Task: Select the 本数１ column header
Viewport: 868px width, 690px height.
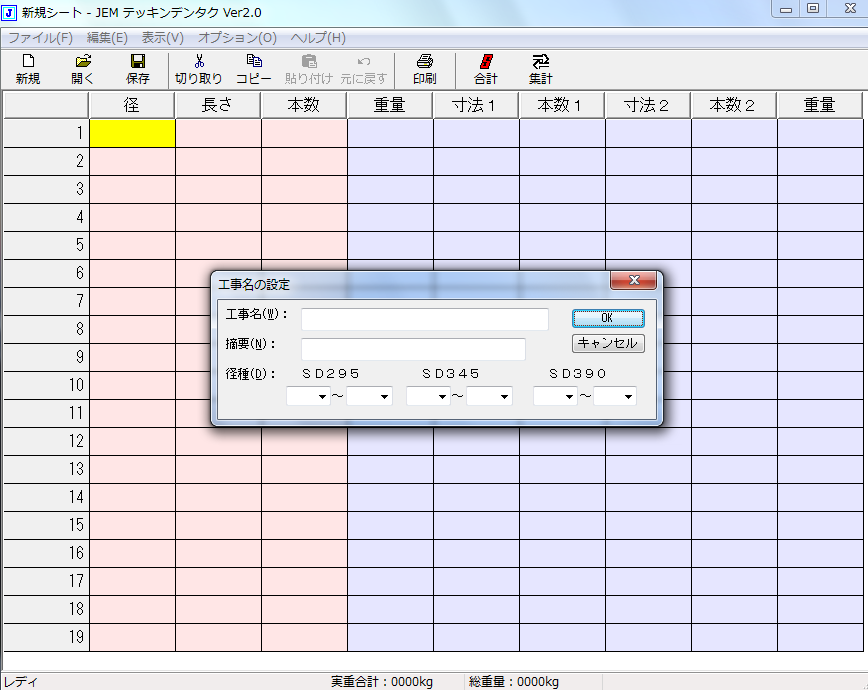Action: (x=562, y=105)
